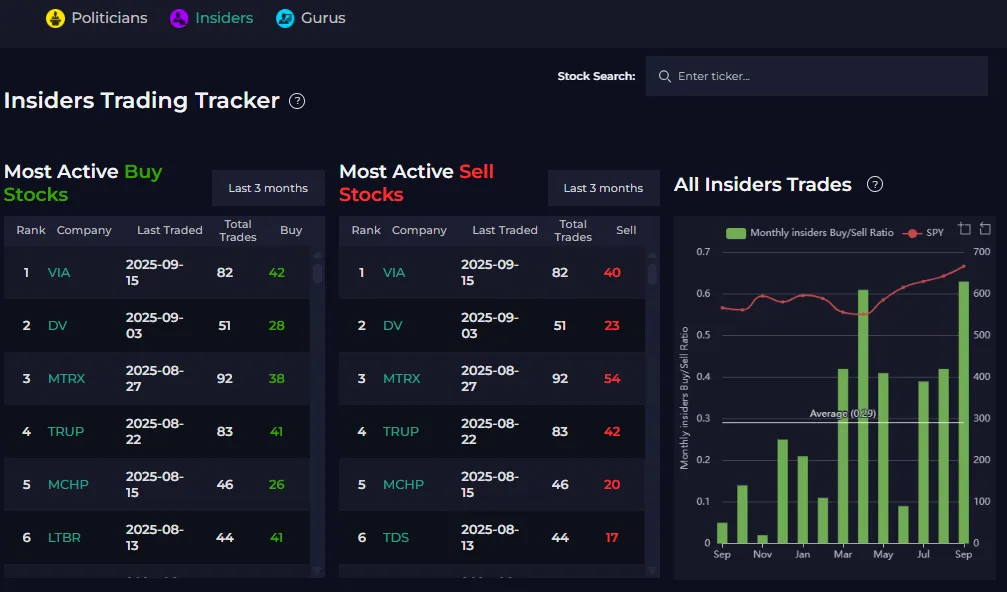Open MTRX in the Most Active Sell table
Image resolution: width=1007 pixels, height=592 pixels.
pyautogui.click(x=401, y=378)
